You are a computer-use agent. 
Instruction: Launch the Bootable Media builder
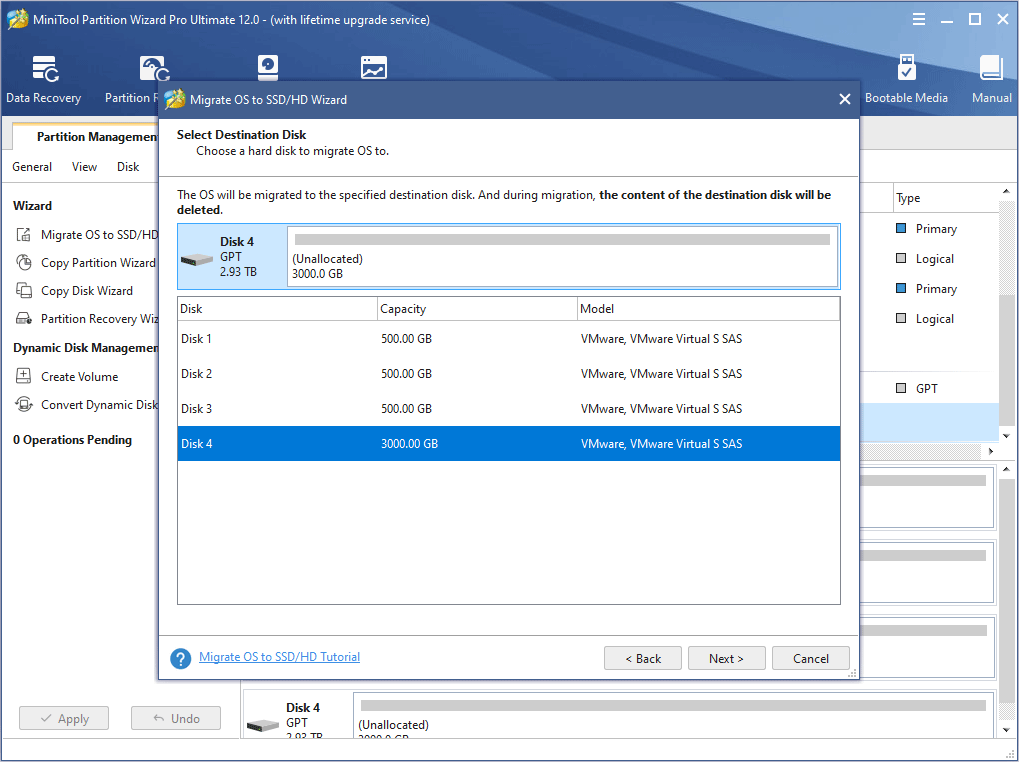point(906,79)
